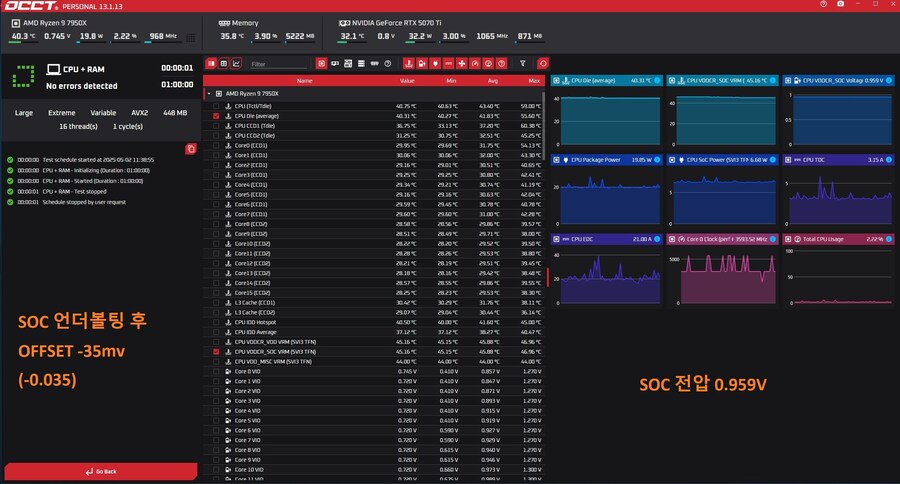This screenshot has height=484, width=900.
Task: Click inside the Filter text field
Action: (277, 64)
